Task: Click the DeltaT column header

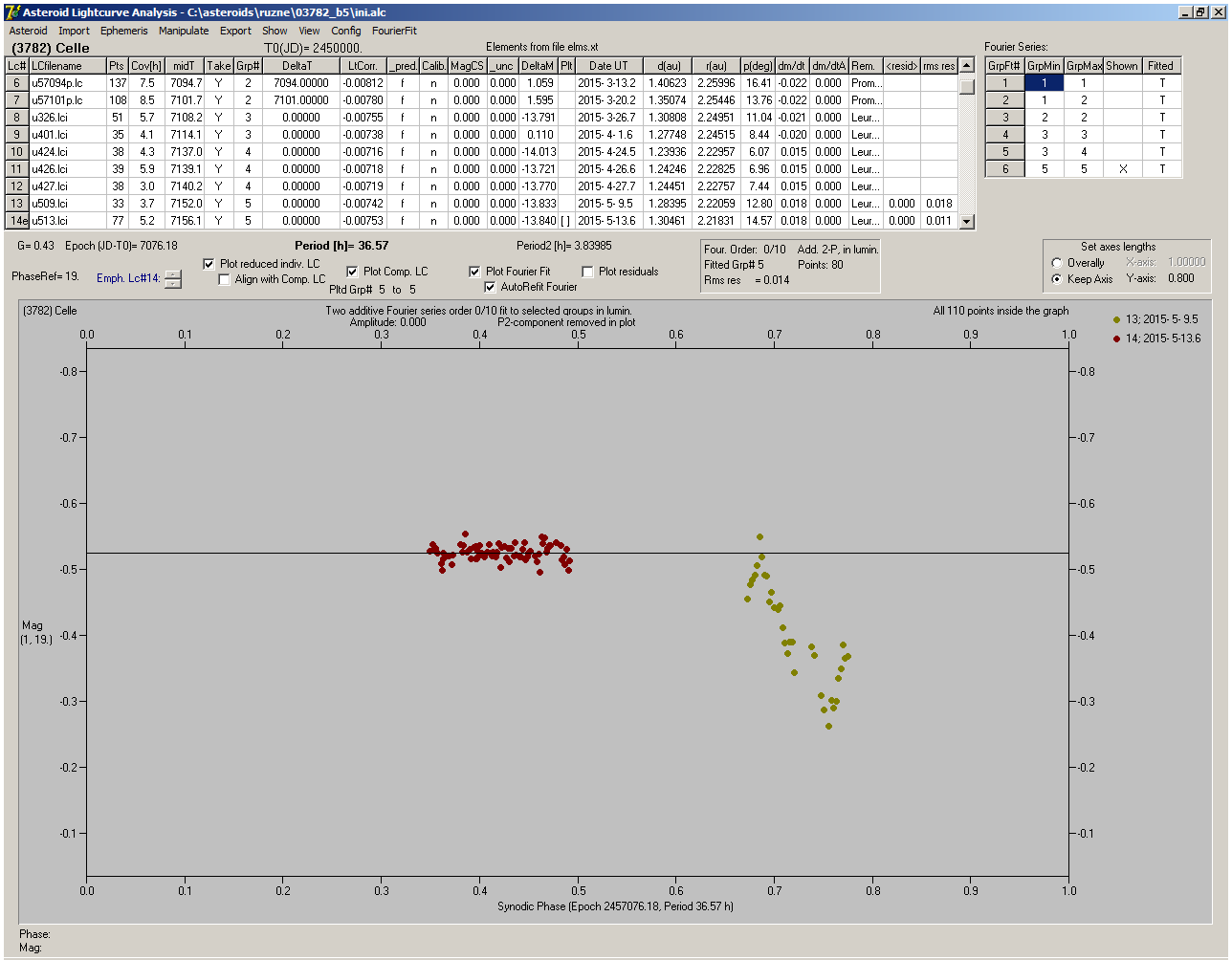Action: (x=302, y=66)
